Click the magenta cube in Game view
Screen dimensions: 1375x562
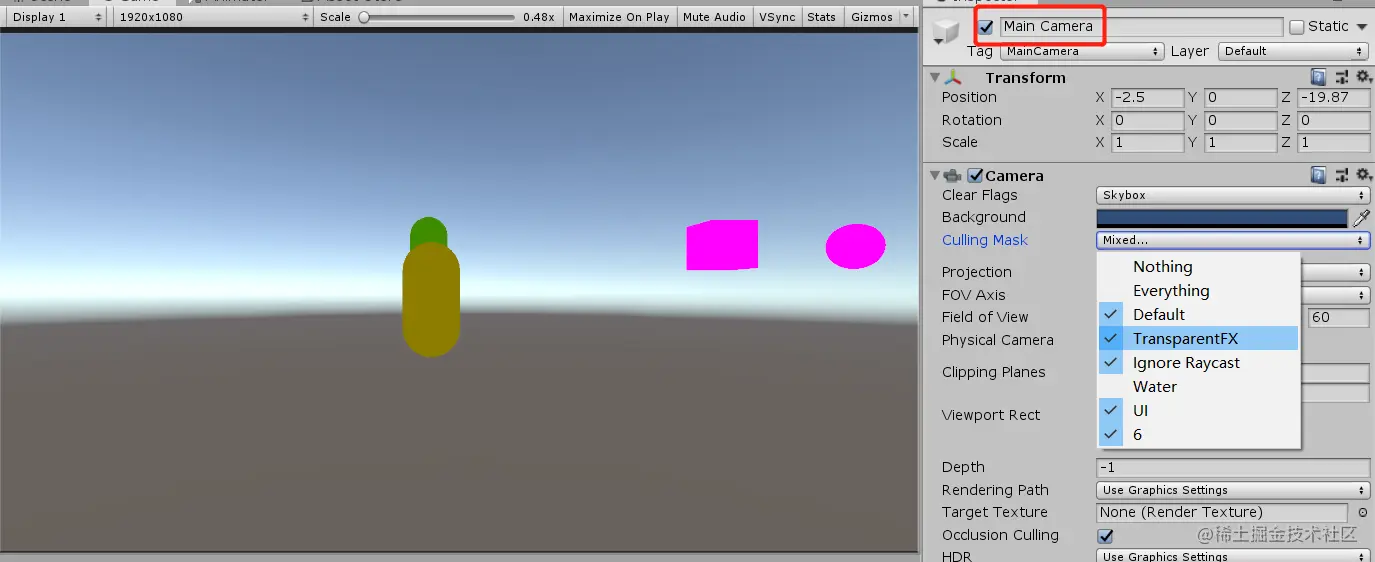point(722,245)
